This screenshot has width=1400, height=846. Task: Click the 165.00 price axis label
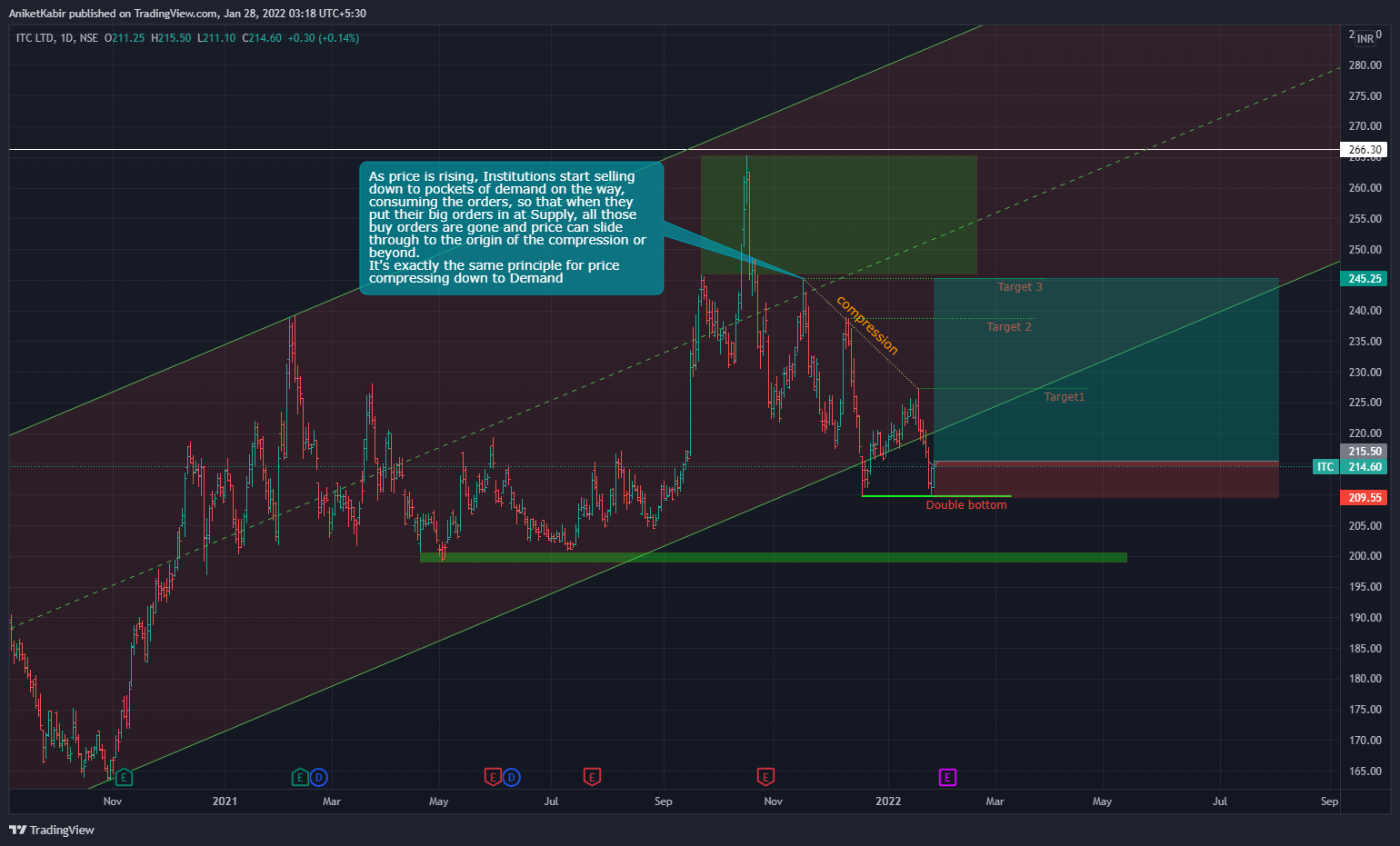[1365, 771]
